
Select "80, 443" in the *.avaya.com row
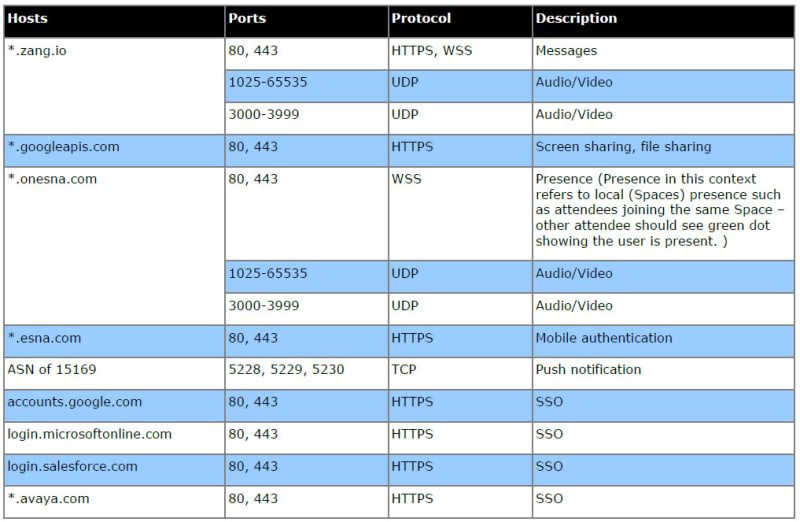307,502
